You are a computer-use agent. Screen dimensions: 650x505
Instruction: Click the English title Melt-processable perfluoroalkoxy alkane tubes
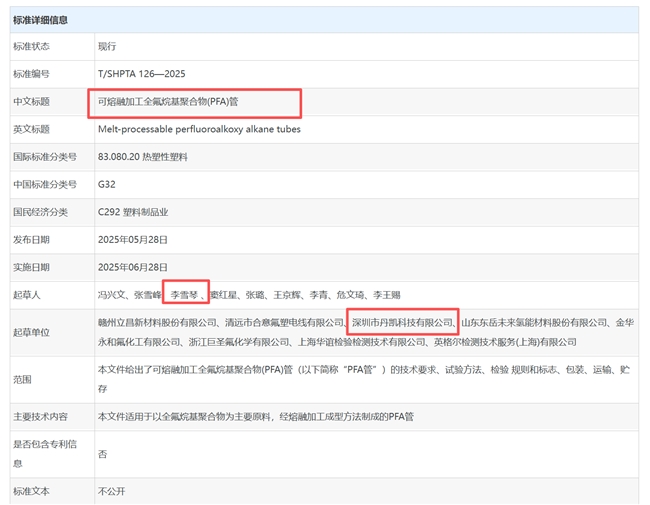pyautogui.click(x=199, y=129)
